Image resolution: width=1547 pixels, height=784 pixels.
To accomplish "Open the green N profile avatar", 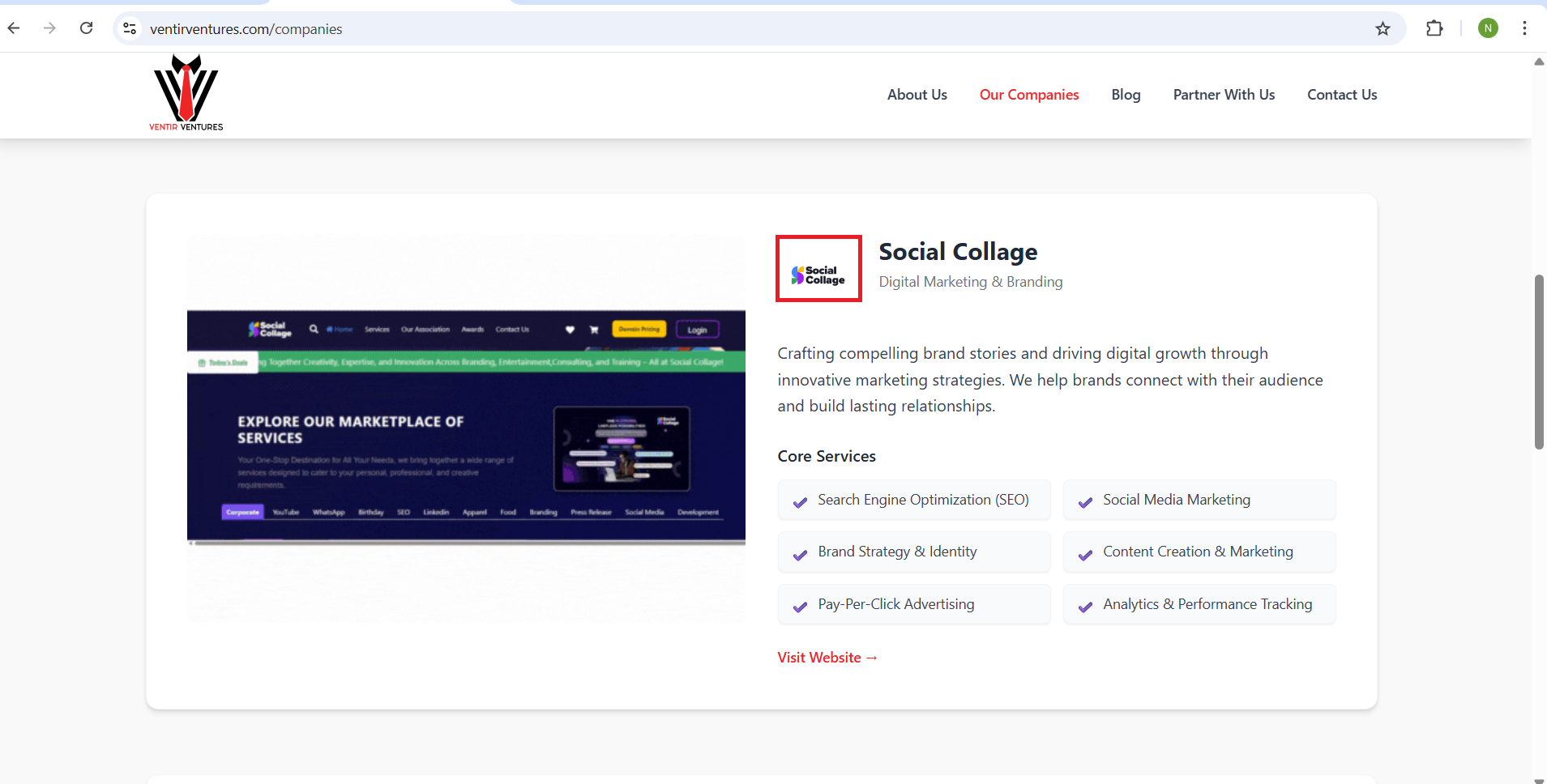I will (x=1487, y=28).
